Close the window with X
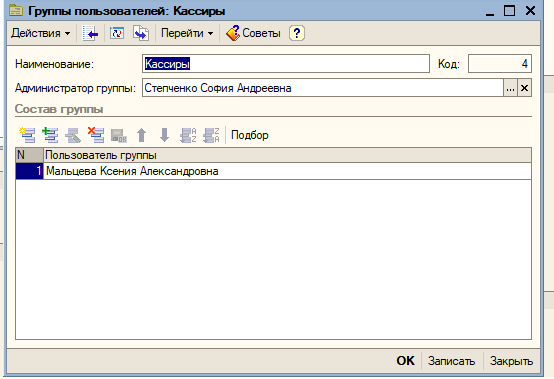 (x=530, y=11)
